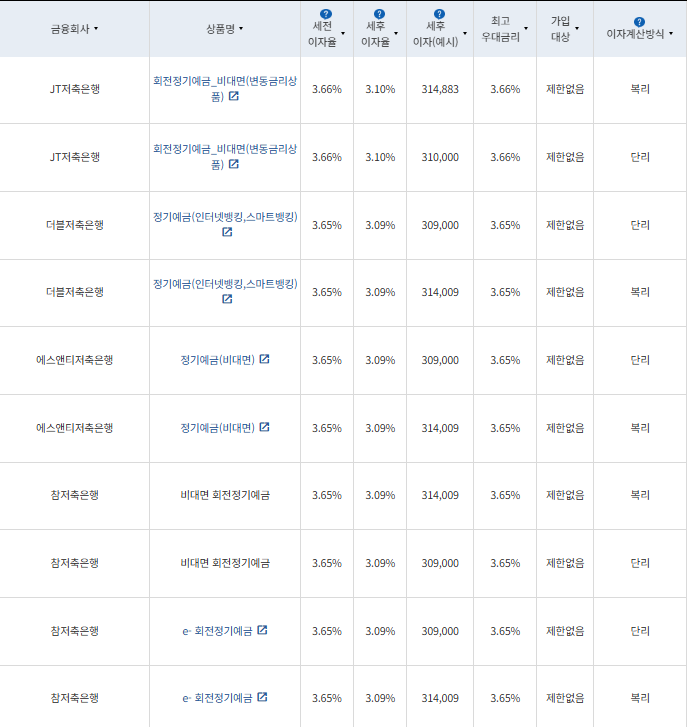Open help icon above 세전 이자율 header
Screen dimensions: 687x727
[x=326, y=14]
